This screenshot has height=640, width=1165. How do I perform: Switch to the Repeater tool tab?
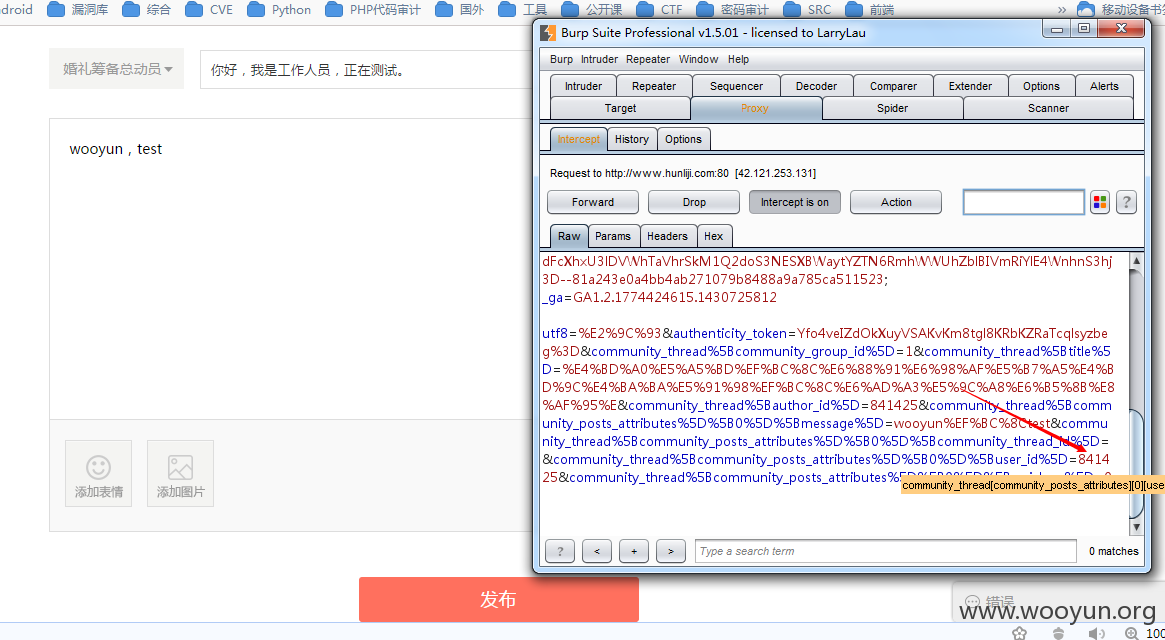(654, 86)
